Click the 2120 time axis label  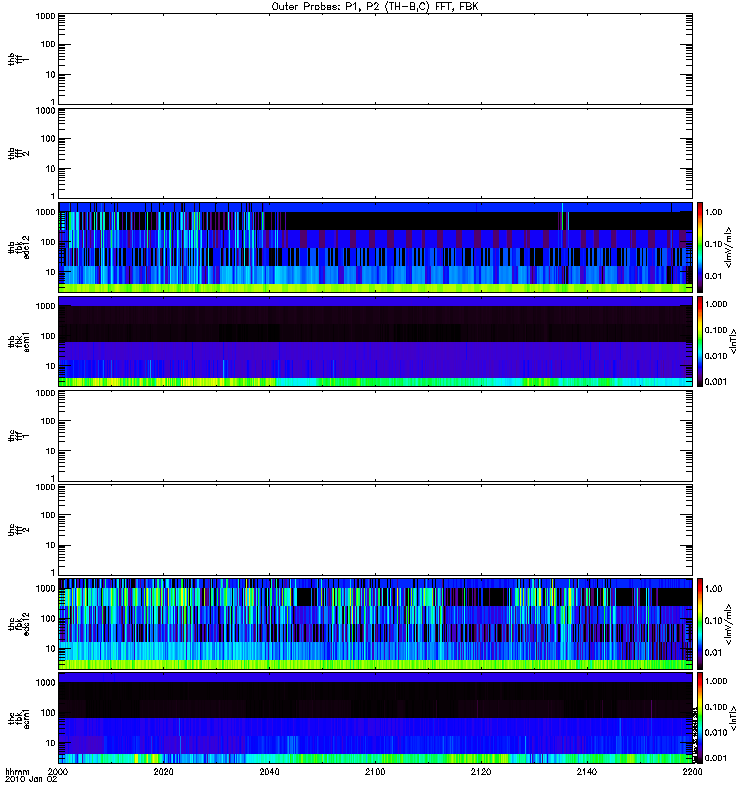pos(481,771)
